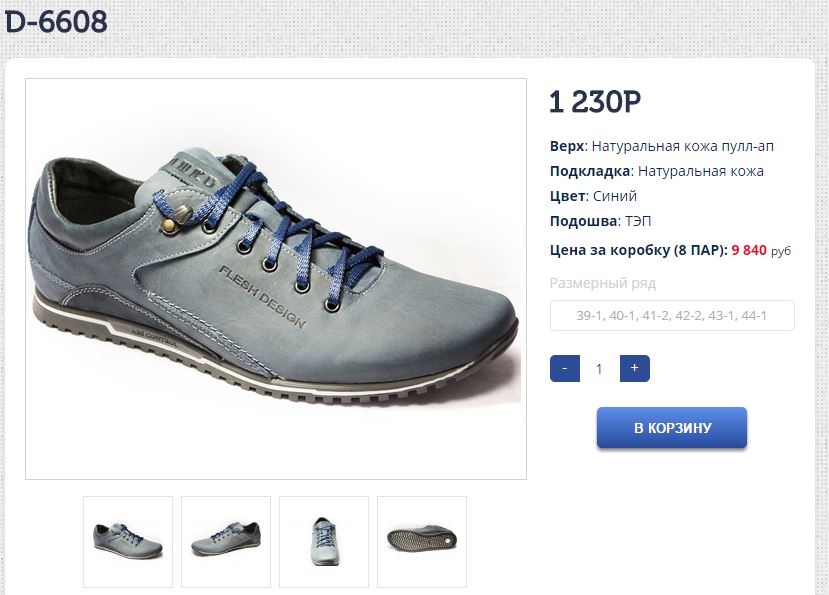Click the D-6608 product title
This screenshot has width=829, height=595.
coord(57,22)
